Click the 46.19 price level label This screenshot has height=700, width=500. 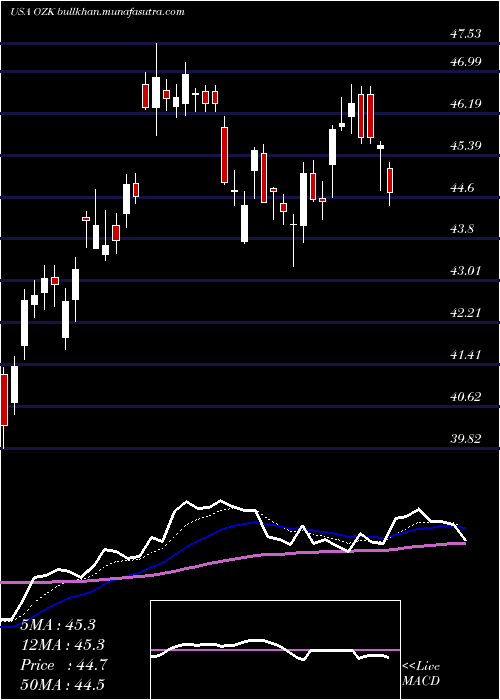pos(466,104)
